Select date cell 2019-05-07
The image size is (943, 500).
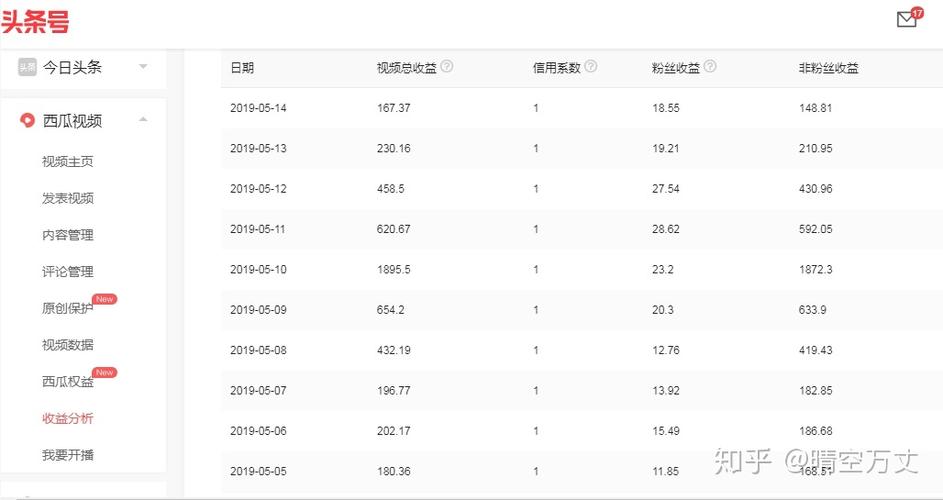(259, 390)
